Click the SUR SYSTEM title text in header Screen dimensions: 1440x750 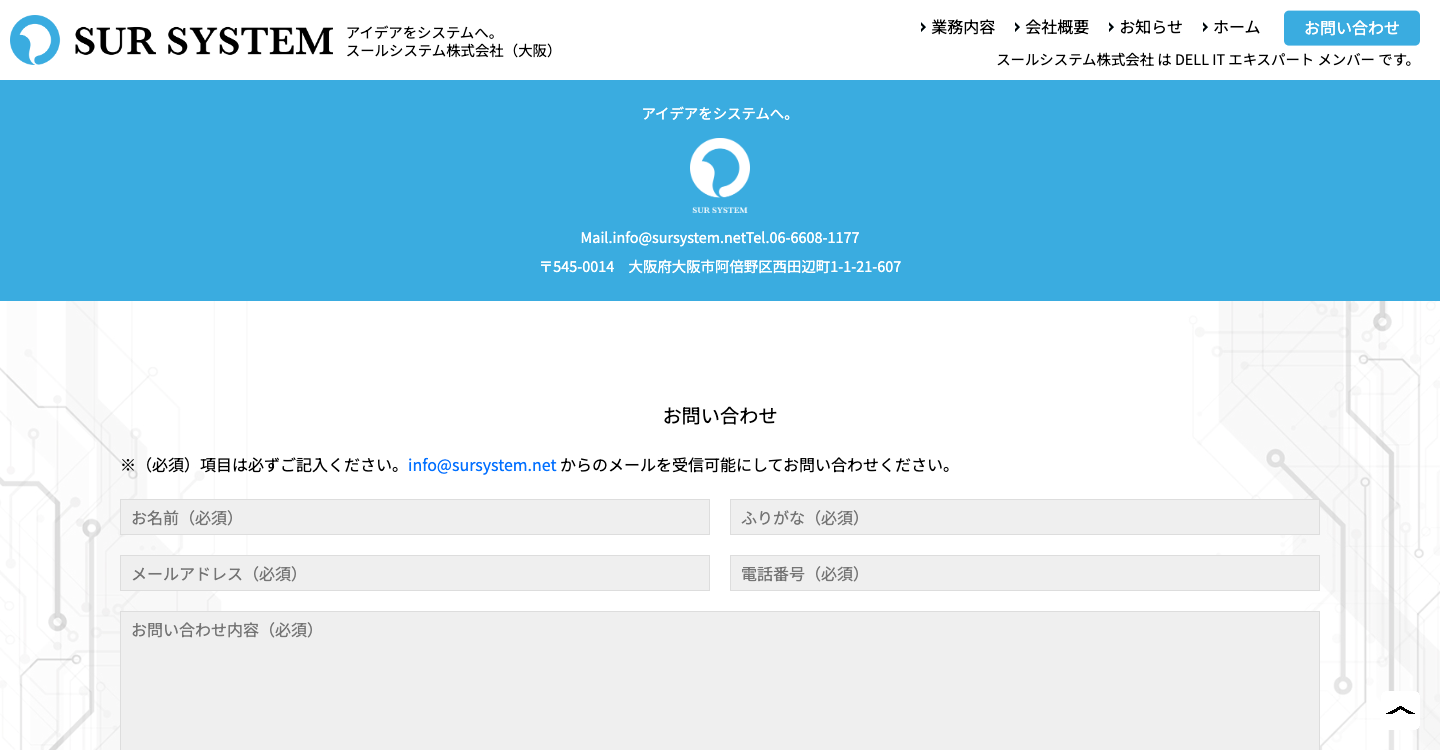coord(203,41)
